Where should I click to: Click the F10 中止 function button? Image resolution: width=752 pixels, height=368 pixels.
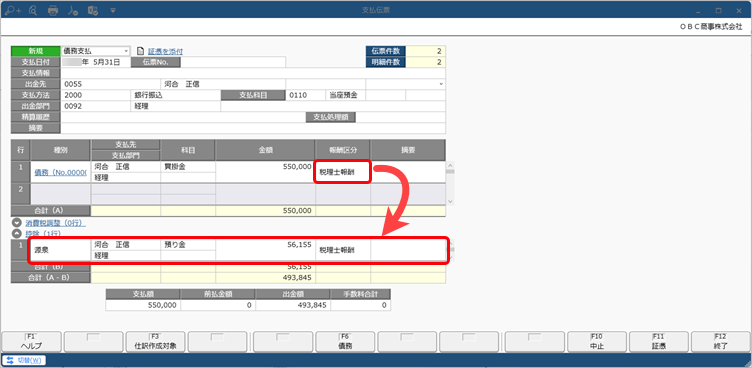[x=597, y=342]
